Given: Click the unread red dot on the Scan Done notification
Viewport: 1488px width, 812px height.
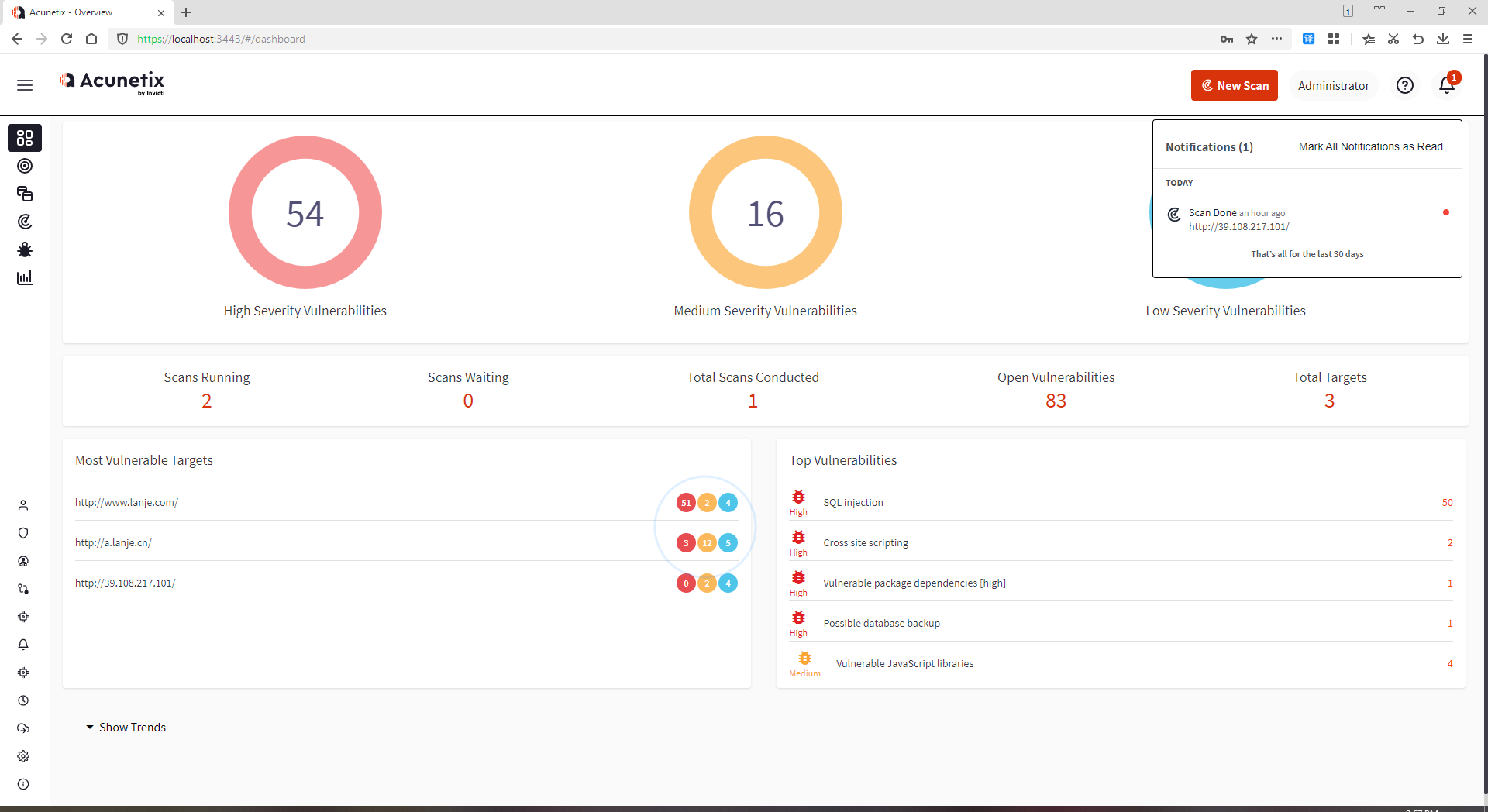Looking at the screenshot, I should click(x=1446, y=212).
